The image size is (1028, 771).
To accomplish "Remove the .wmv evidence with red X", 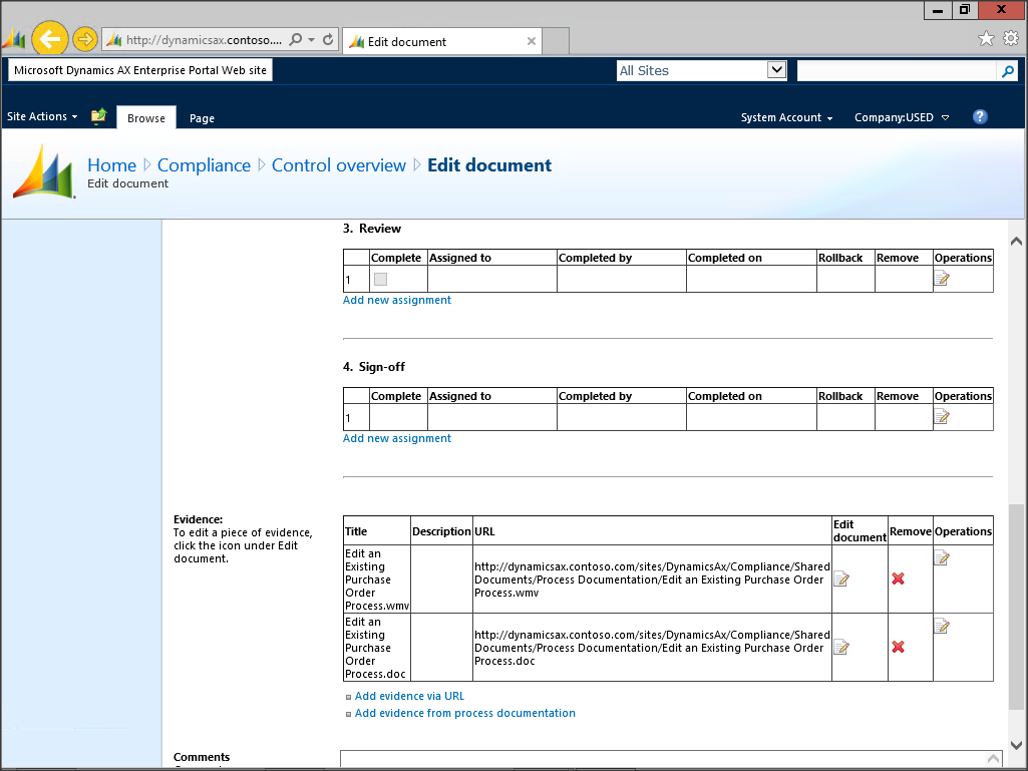I will click(x=898, y=579).
